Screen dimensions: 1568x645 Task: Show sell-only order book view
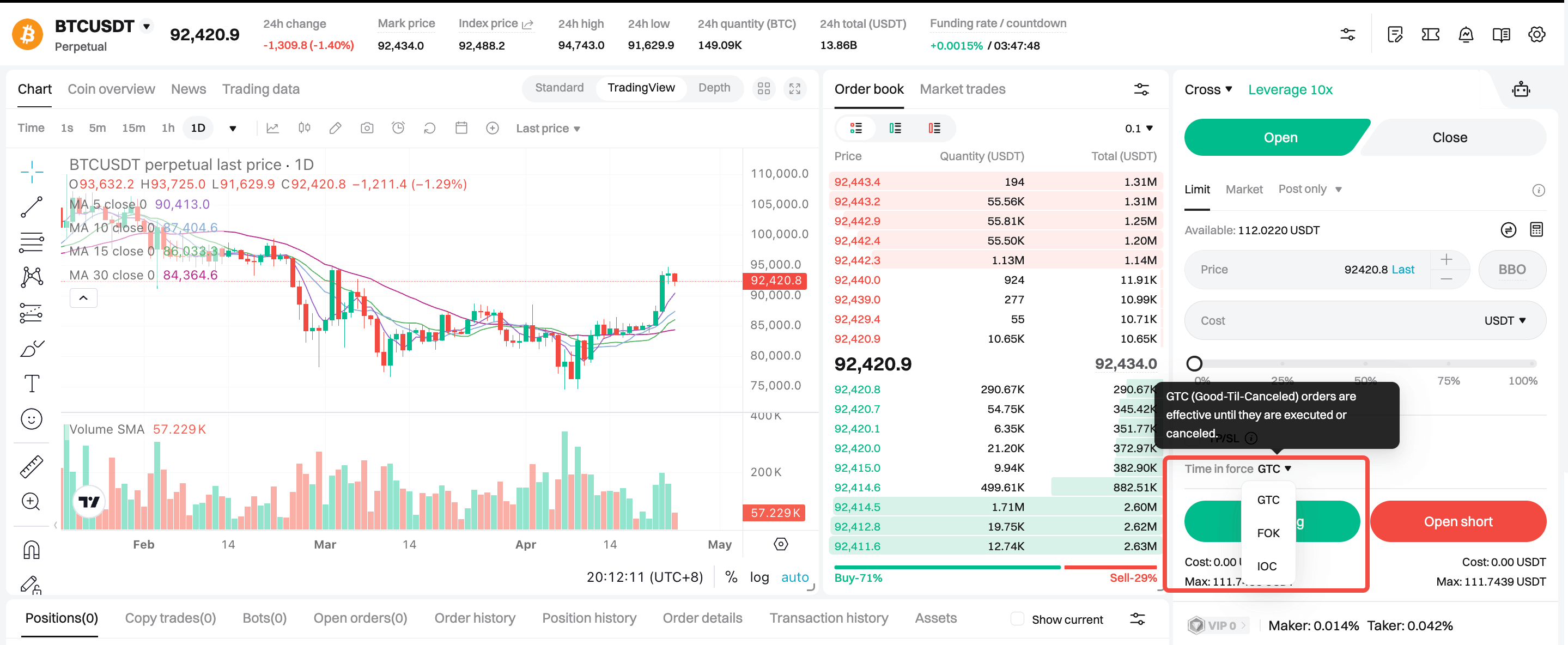(x=934, y=129)
